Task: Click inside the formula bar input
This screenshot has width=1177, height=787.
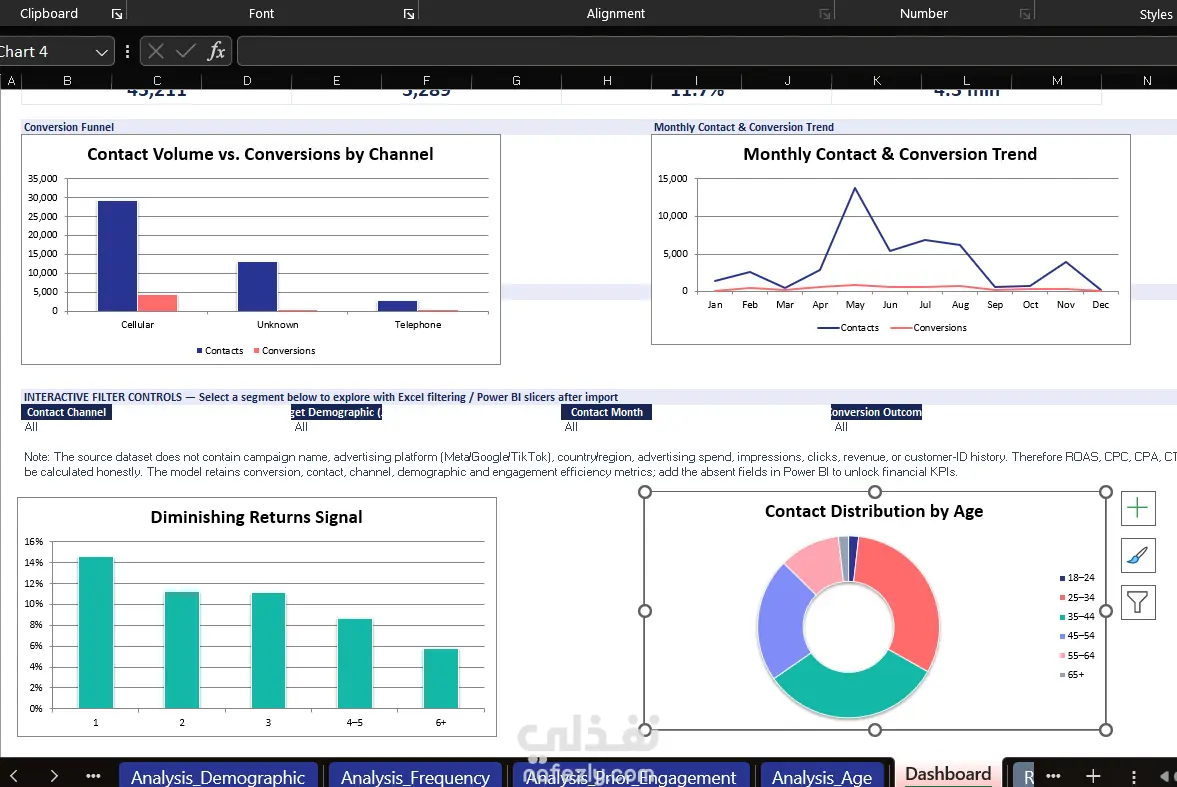Action: click(x=706, y=51)
